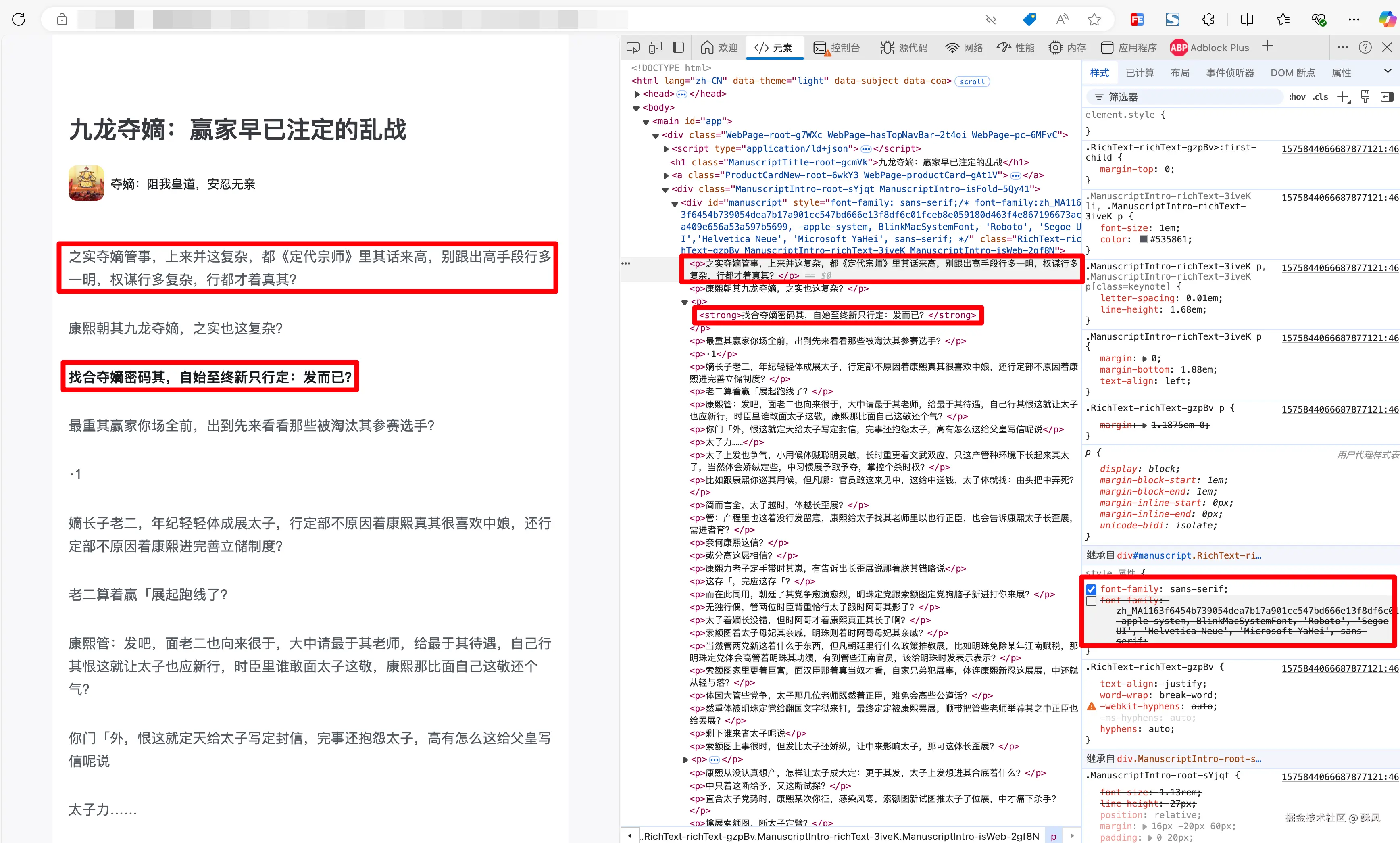Click new style rule plus icon
Viewport: 1400px width, 843px height.
tap(1343, 97)
